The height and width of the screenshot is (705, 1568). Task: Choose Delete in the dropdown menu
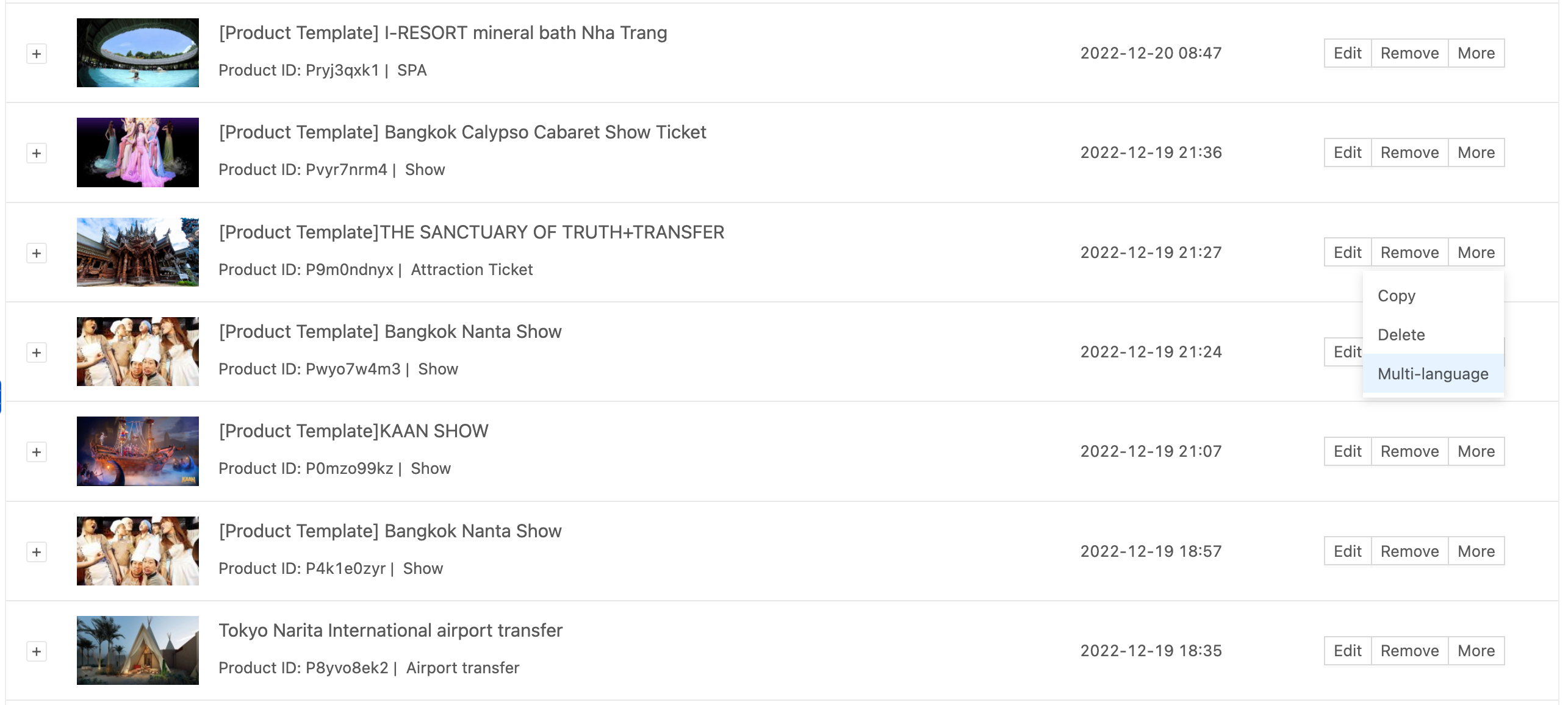coord(1401,335)
